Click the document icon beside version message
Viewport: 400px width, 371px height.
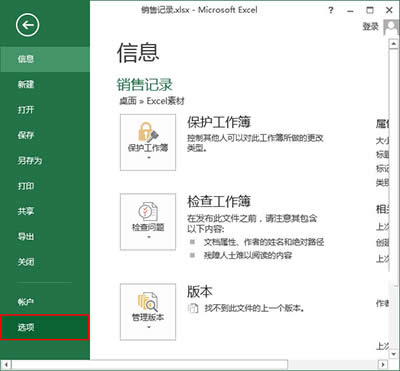(x=193, y=308)
